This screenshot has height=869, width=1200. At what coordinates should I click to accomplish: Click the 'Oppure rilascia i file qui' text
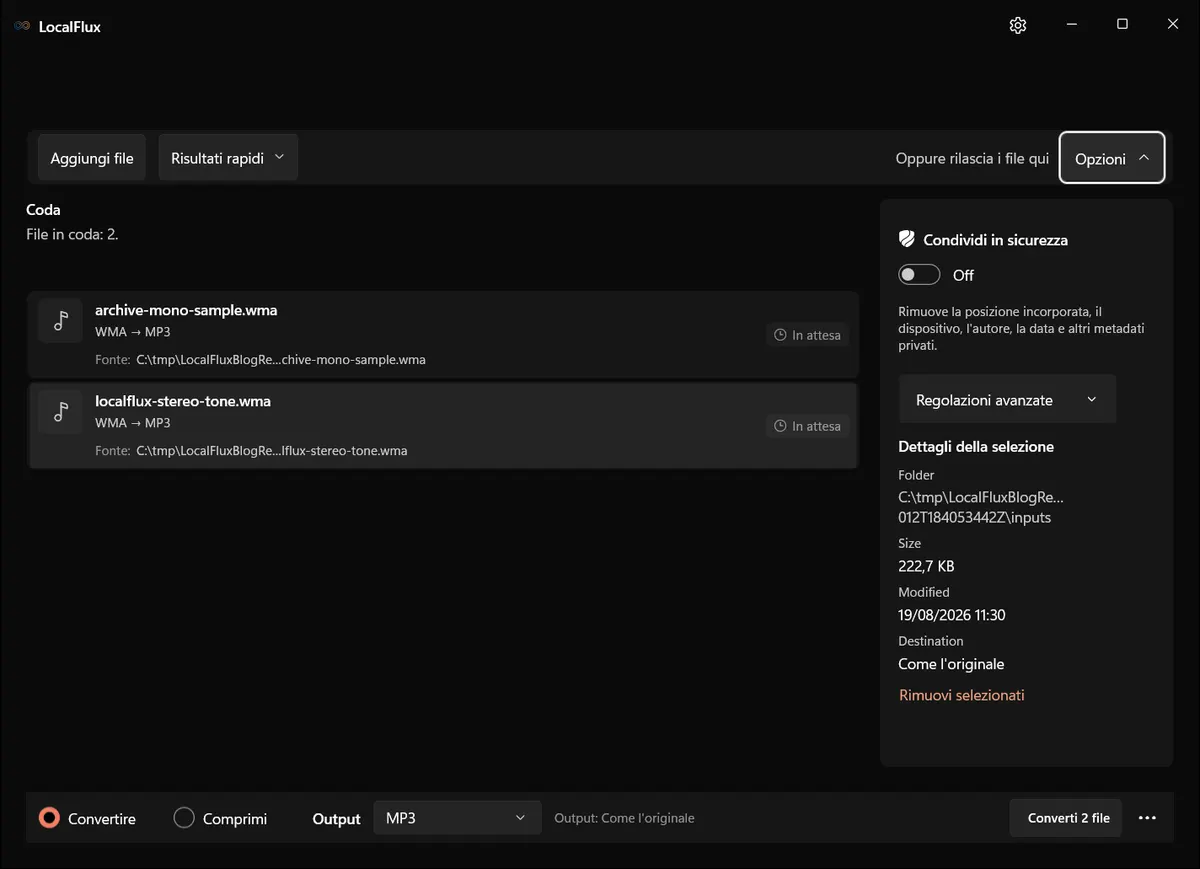[x=972, y=158]
